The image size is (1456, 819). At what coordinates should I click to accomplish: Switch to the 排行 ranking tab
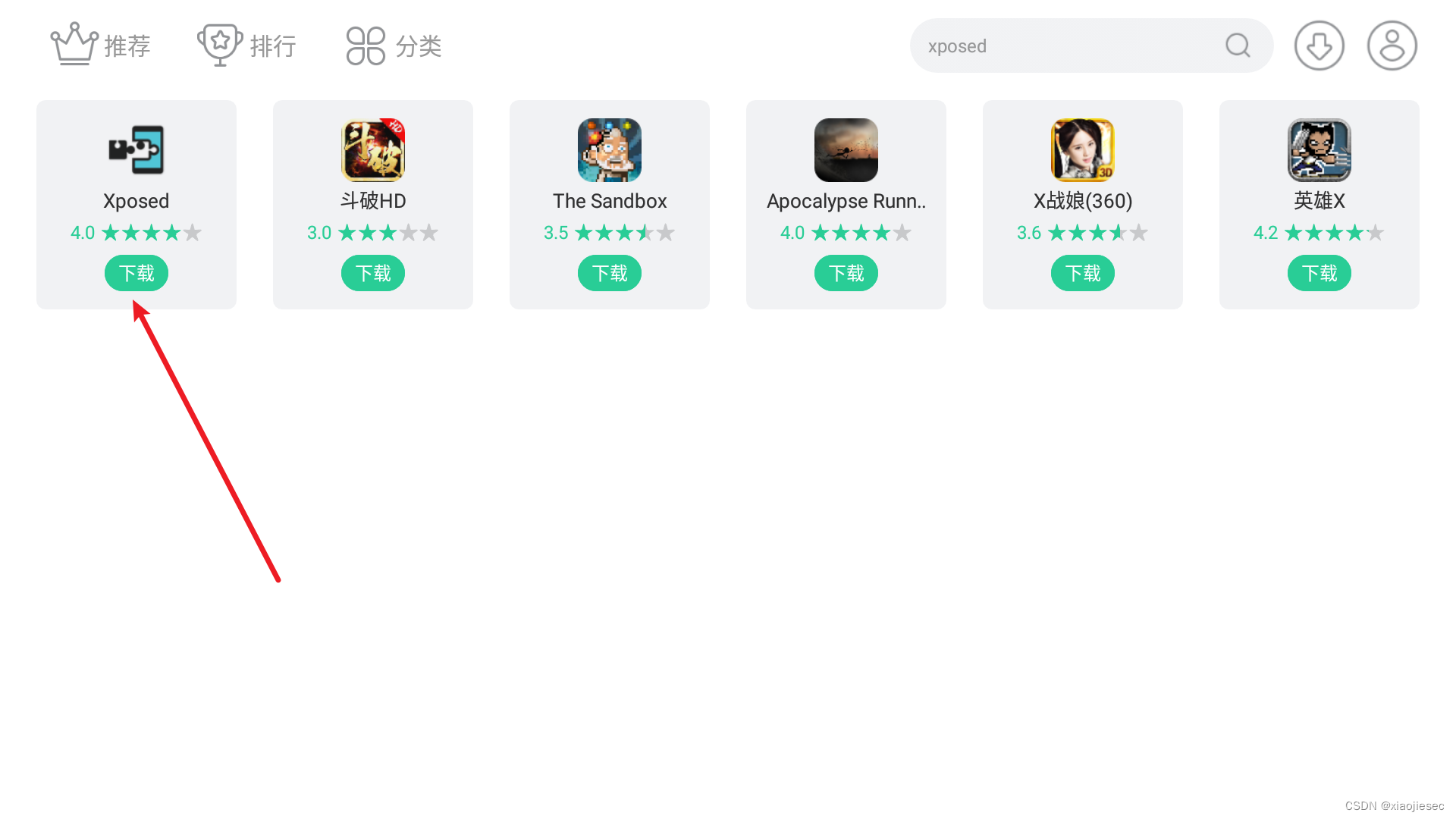pyautogui.click(x=247, y=45)
